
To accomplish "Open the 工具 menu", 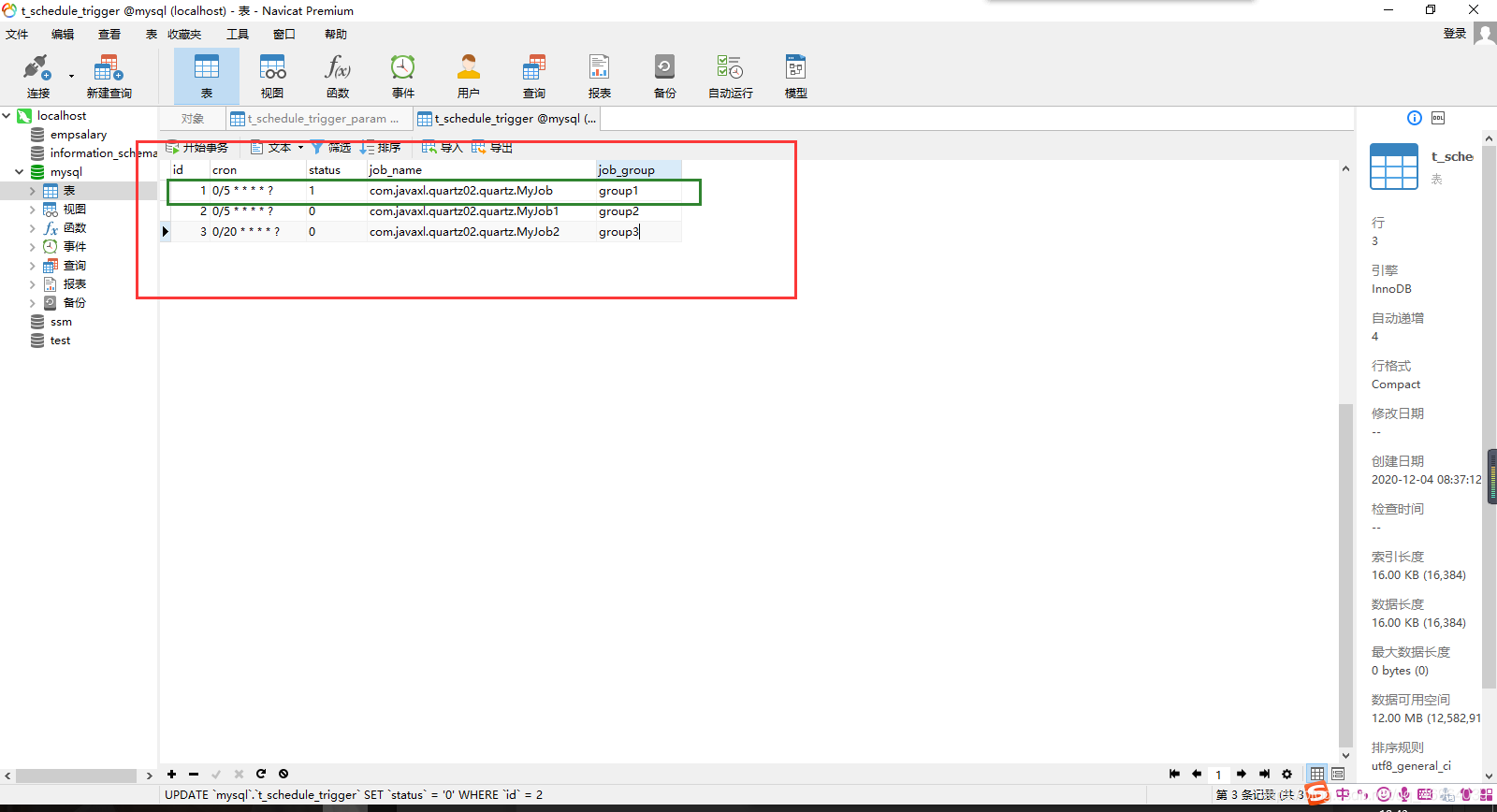I will point(238,35).
